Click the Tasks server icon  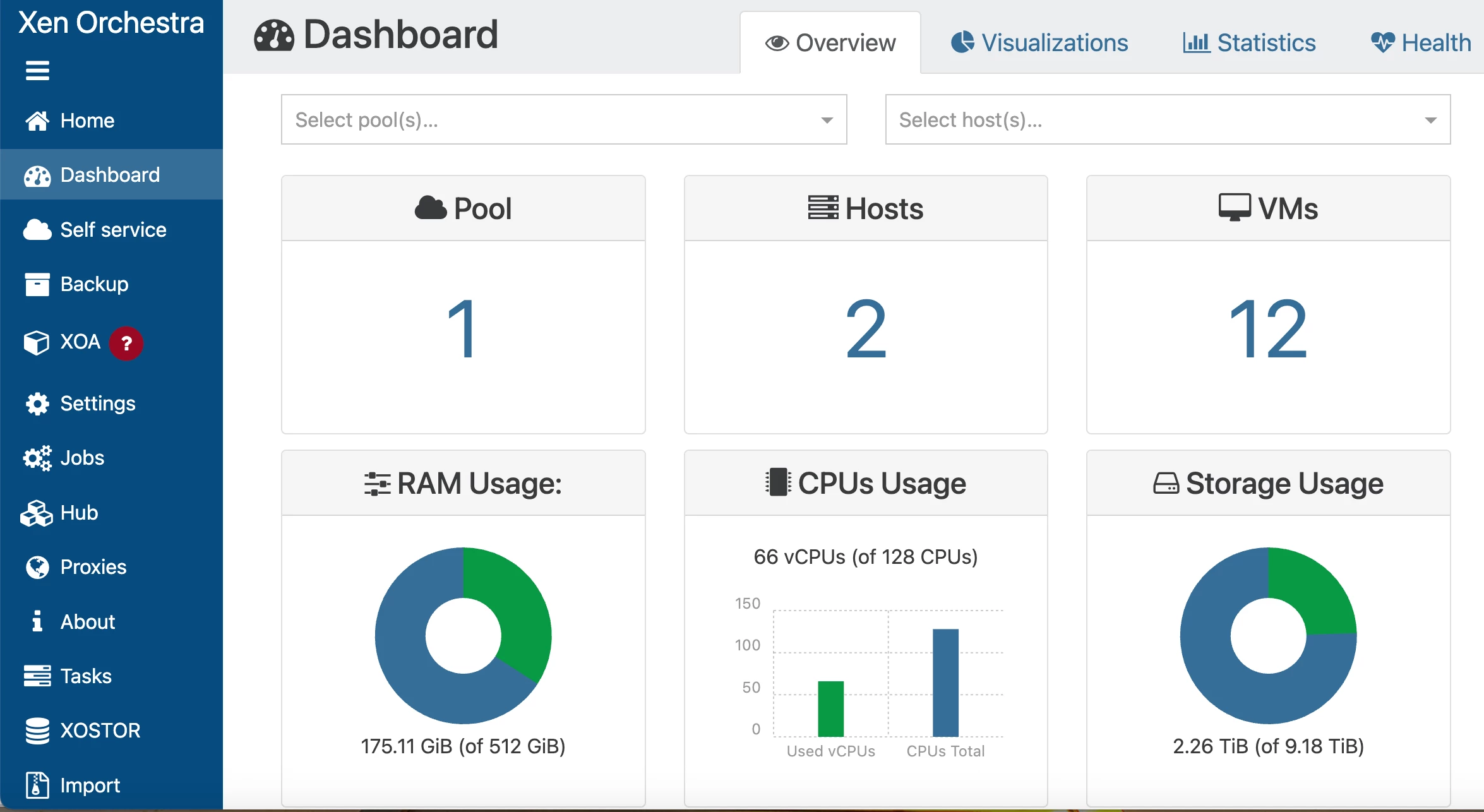pyautogui.click(x=37, y=676)
